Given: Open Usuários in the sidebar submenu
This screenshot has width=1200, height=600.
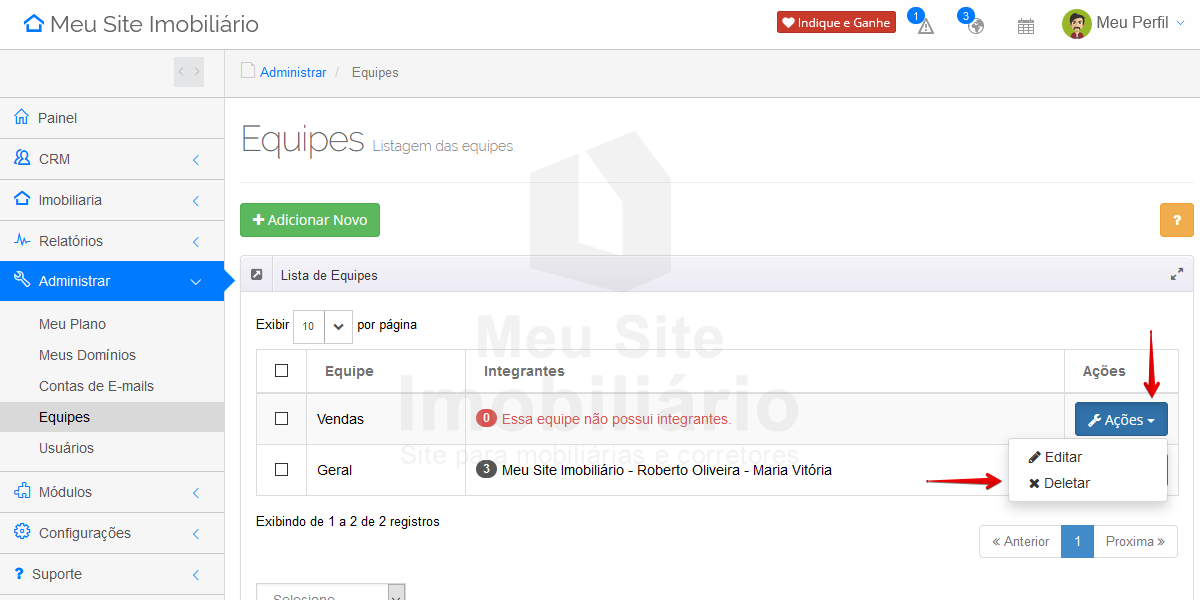Looking at the screenshot, I should [x=66, y=448].
